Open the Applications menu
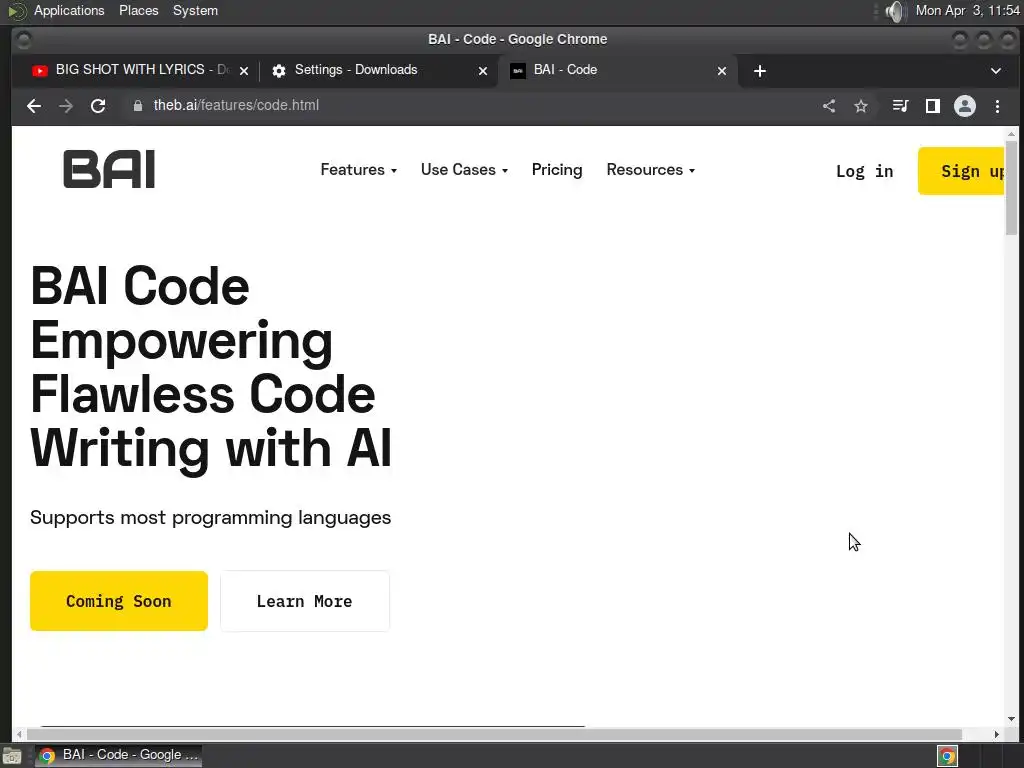The width and height of the screenshot is (1024, 768). [x=69, y=10]
